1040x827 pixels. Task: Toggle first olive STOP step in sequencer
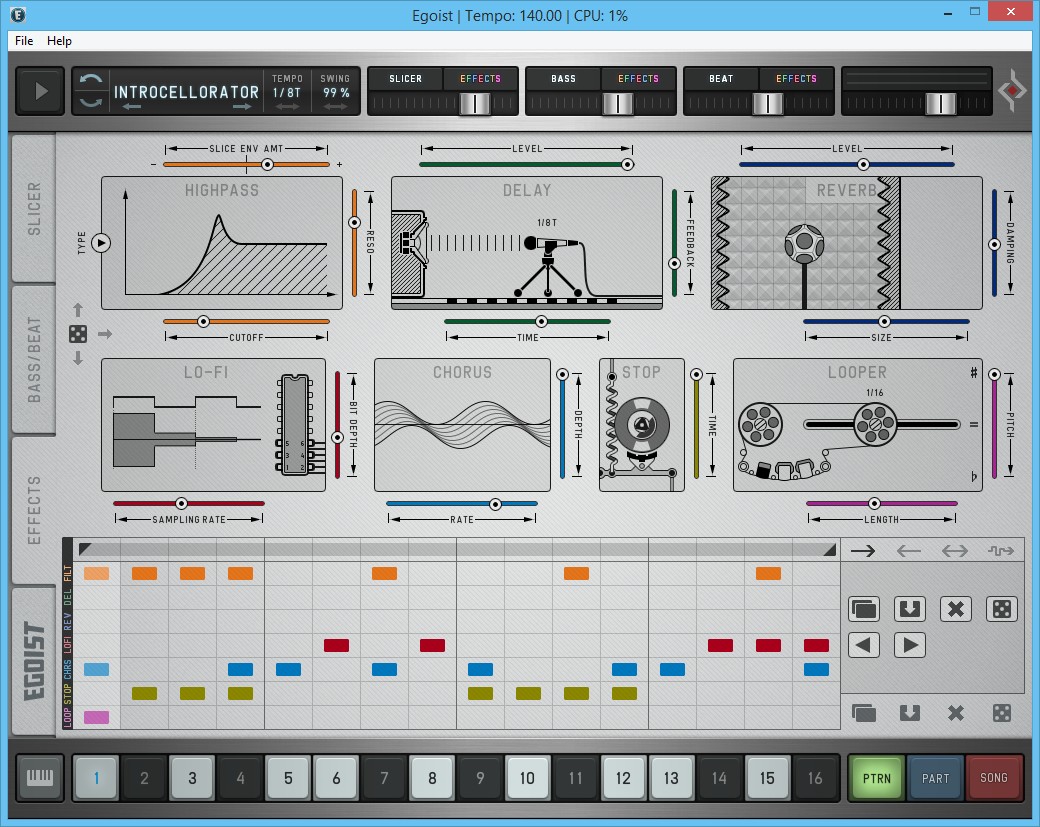[x=144, y=693]
